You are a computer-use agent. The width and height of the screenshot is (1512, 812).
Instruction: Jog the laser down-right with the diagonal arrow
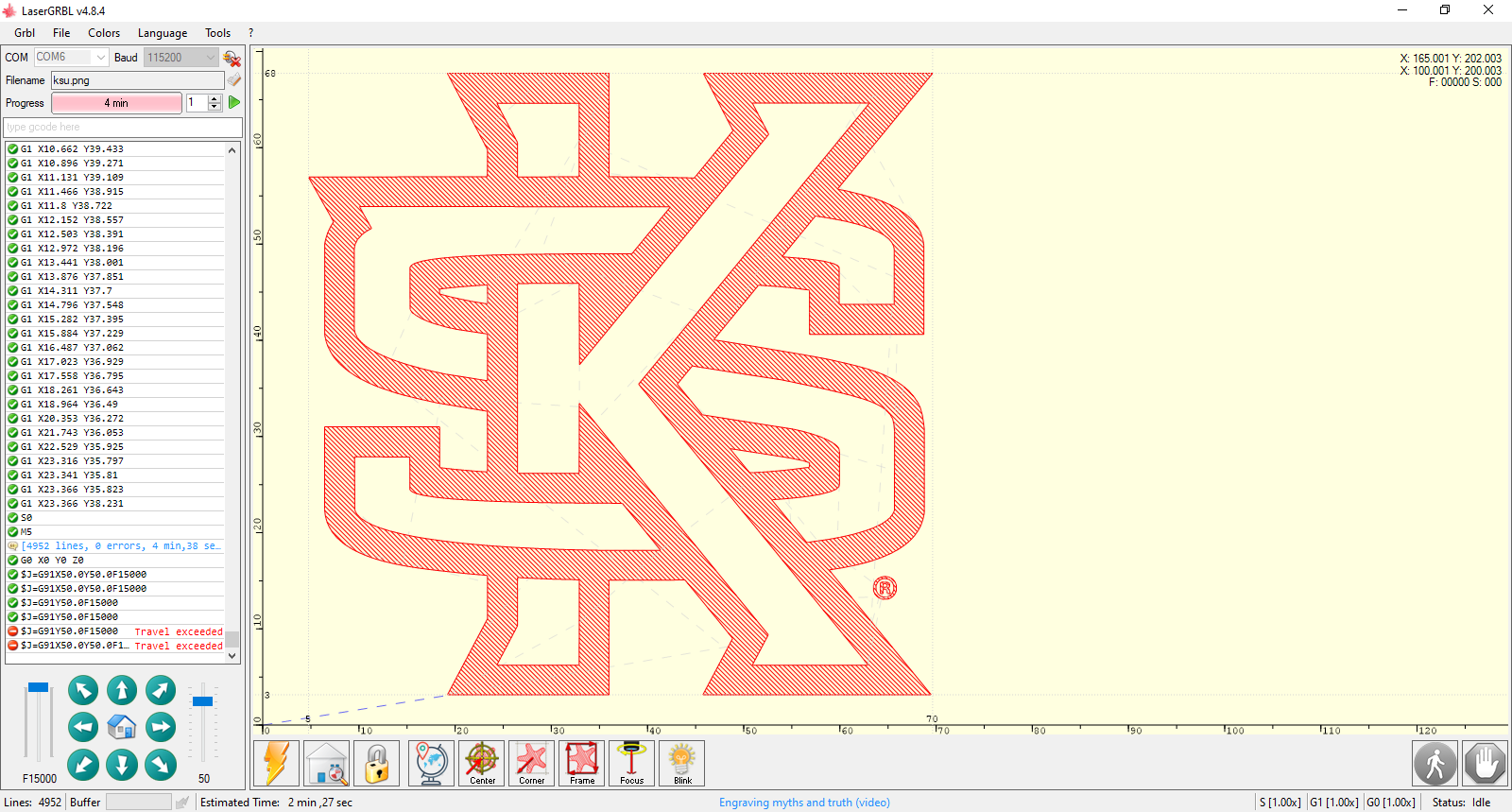click(x=161, y=764)
